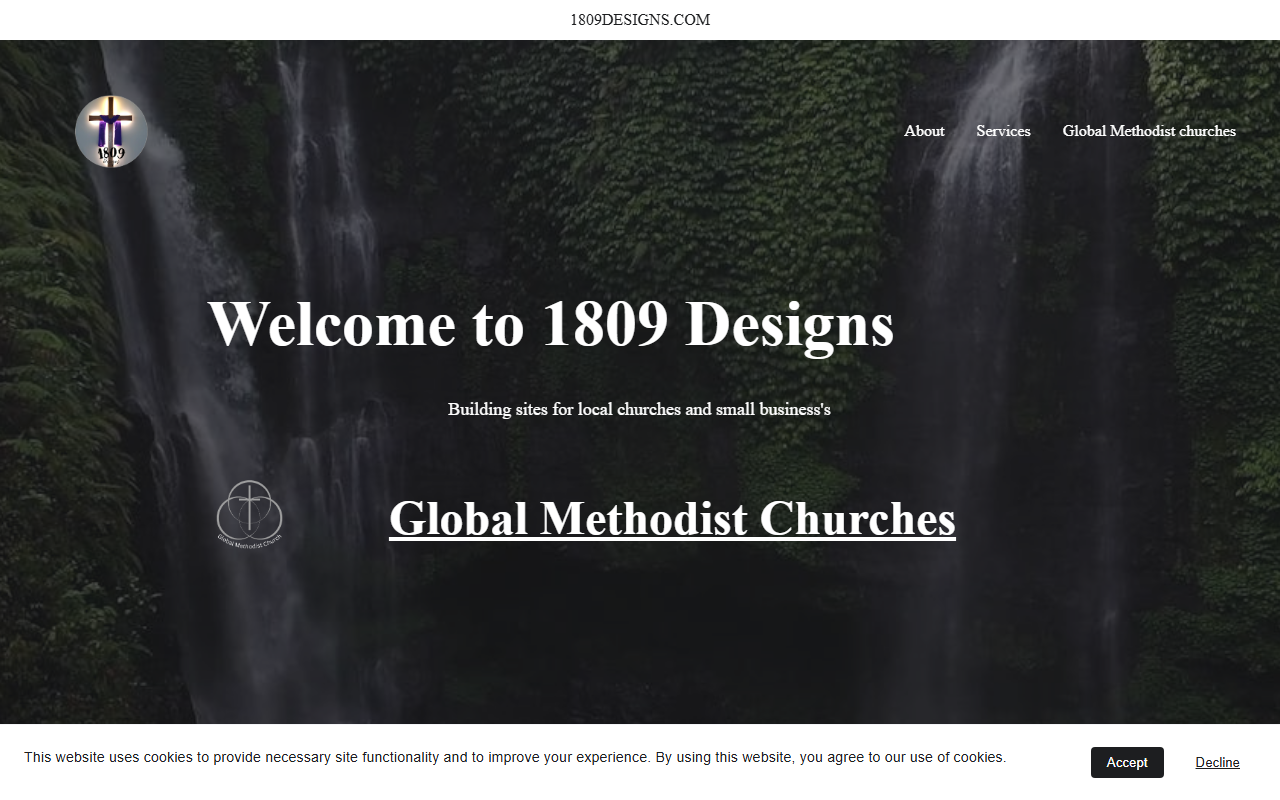Click the 1809 Designs cross logo

(111, 131)
